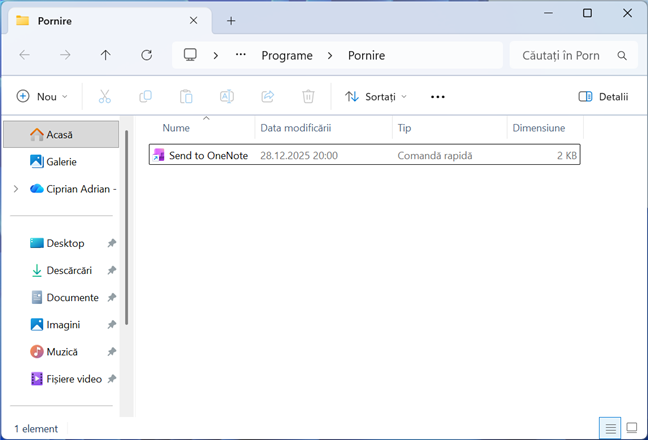Open Programe in the breadcrumb path
The width and height of the screenshot is (648, 440).
tap(287, 56)
